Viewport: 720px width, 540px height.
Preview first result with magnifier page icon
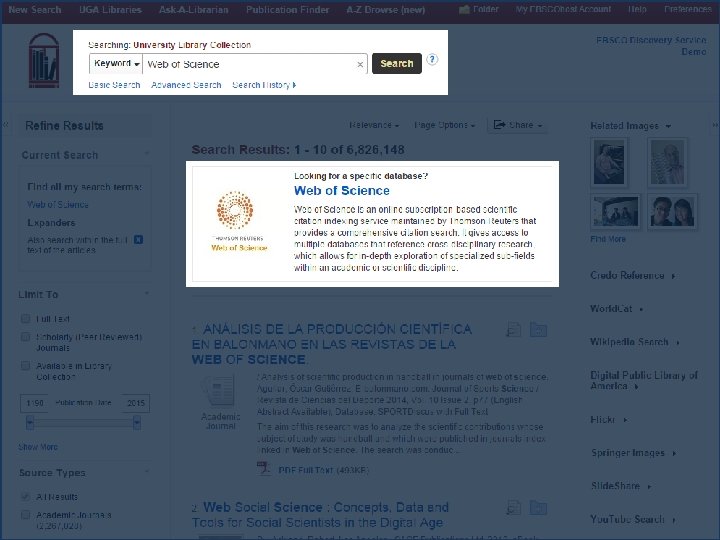514,329
